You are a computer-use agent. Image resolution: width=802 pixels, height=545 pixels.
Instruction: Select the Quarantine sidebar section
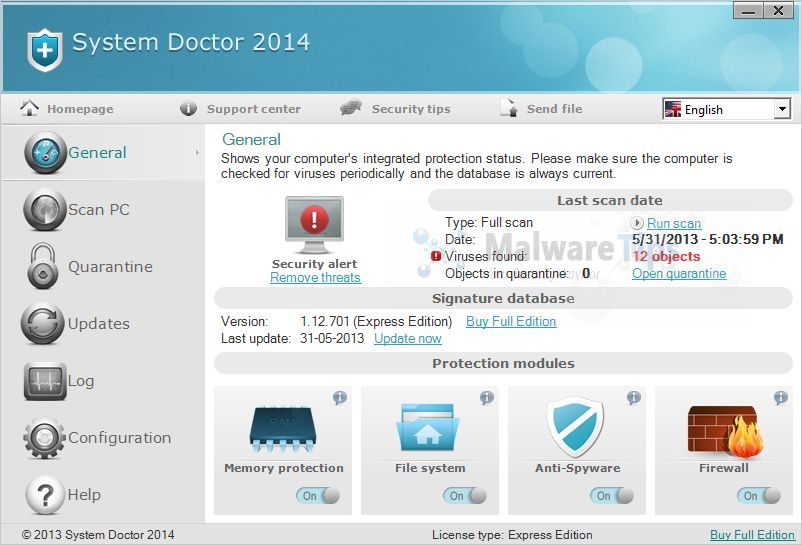(x=102, y=266)
